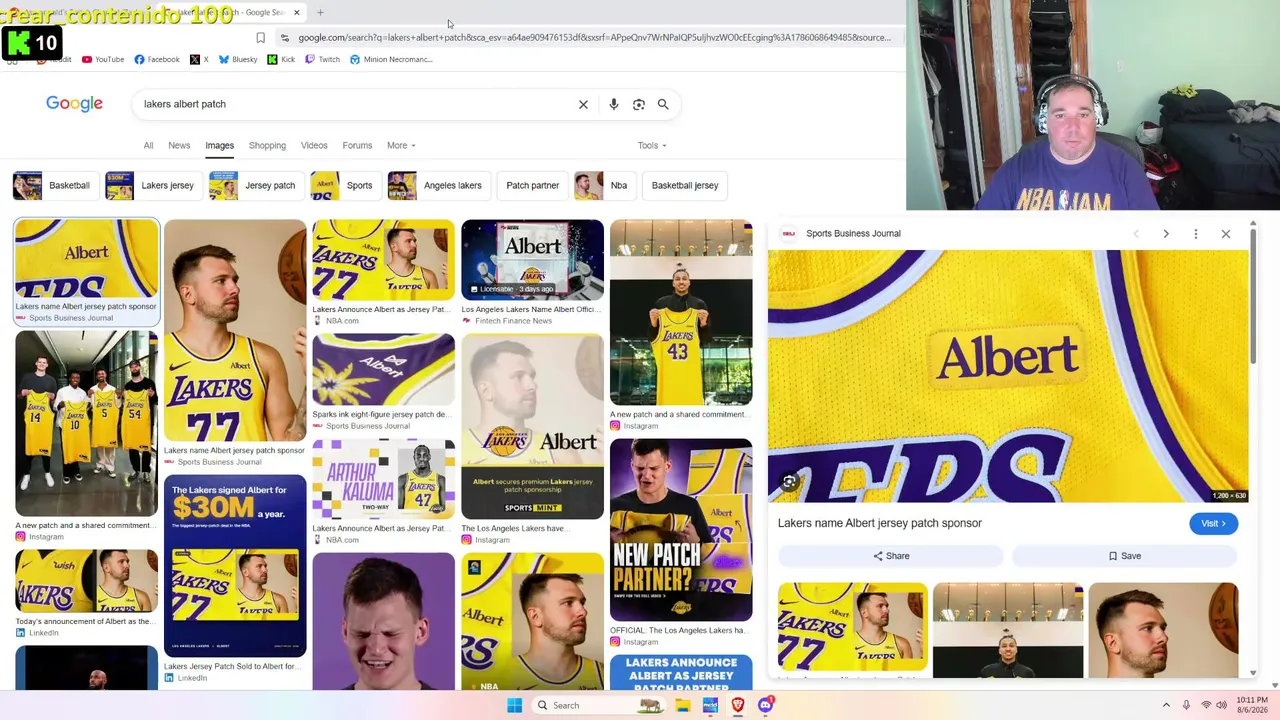The width and height of the screenshot is (1280, 720).
Task: Start a voice search with the microphone icon
Action: coord(614,104)
